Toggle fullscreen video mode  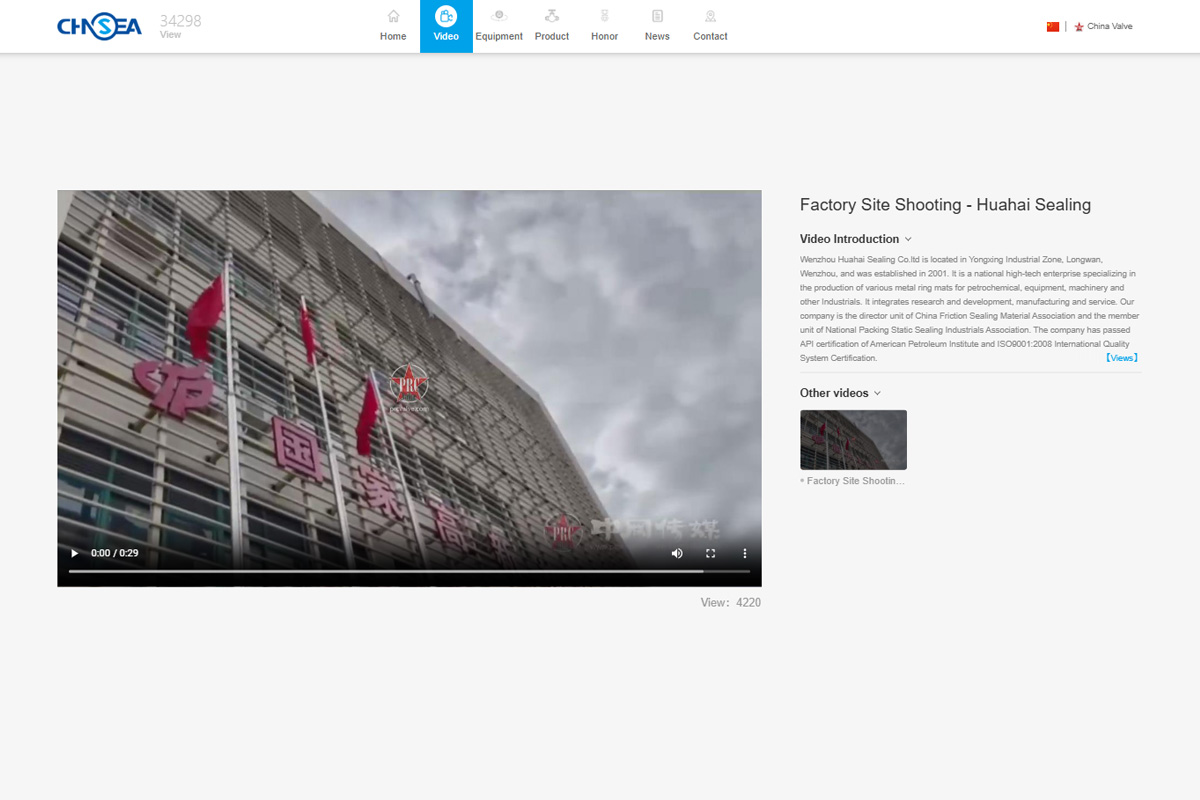(x=711, y=553)
